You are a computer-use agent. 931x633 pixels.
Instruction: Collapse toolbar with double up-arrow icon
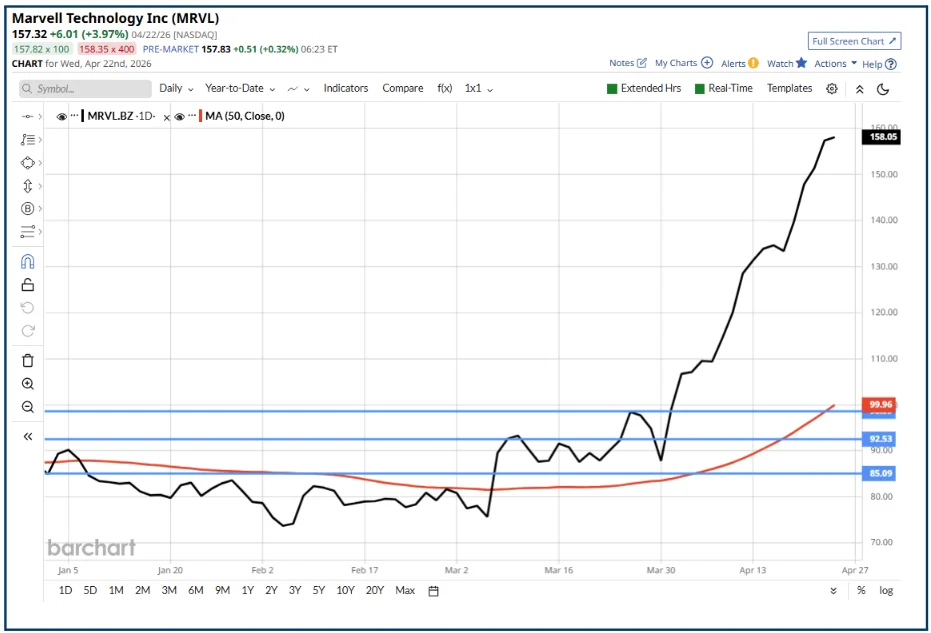(859, 89)
